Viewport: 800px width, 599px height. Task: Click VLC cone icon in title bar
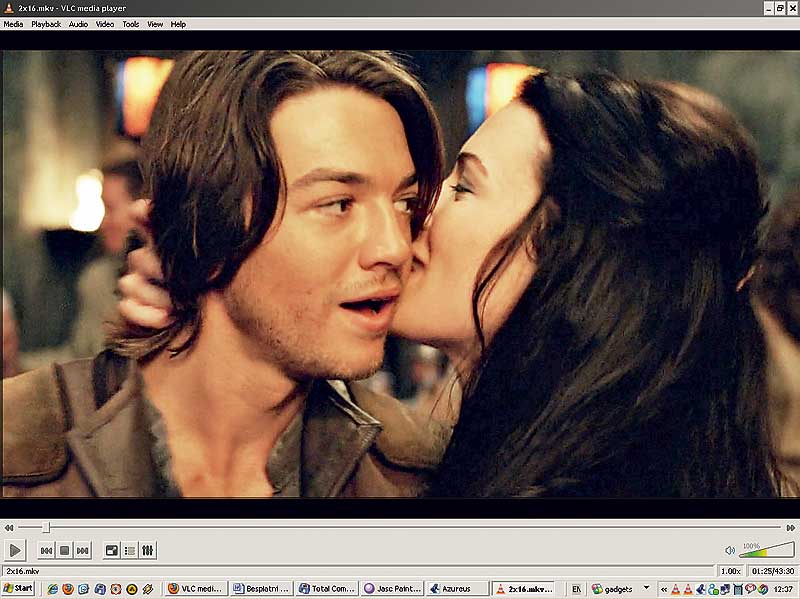(x=8, y=8)
